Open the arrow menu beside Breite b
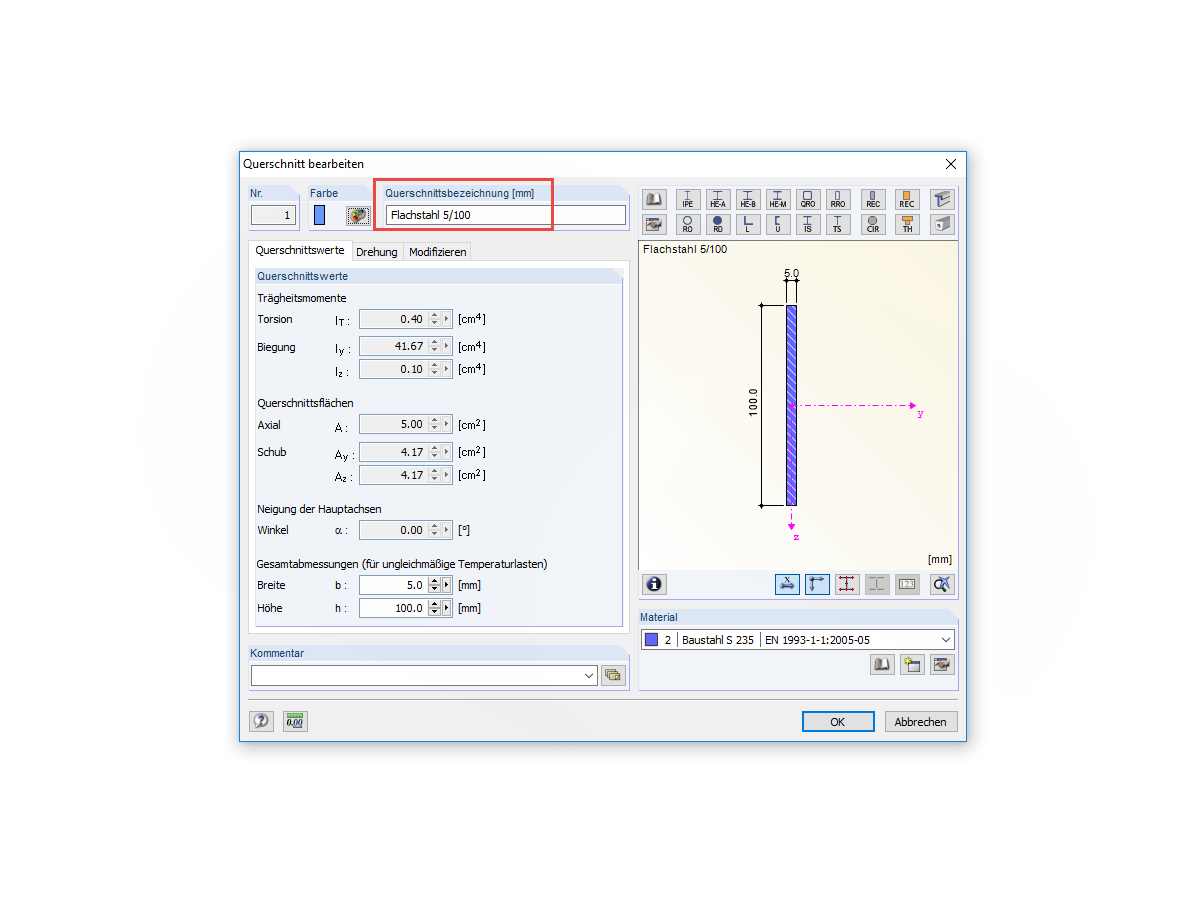 coord(447,585)
